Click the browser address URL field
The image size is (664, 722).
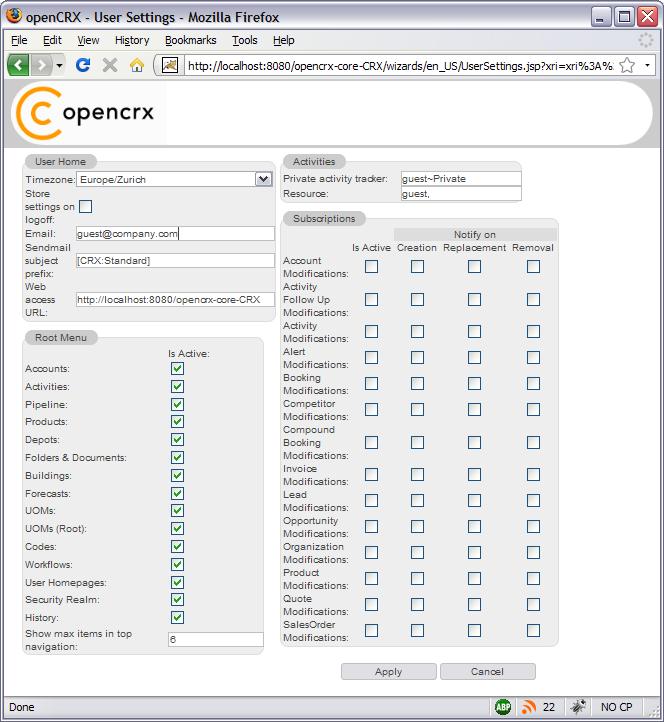click(x=399, y=66)
